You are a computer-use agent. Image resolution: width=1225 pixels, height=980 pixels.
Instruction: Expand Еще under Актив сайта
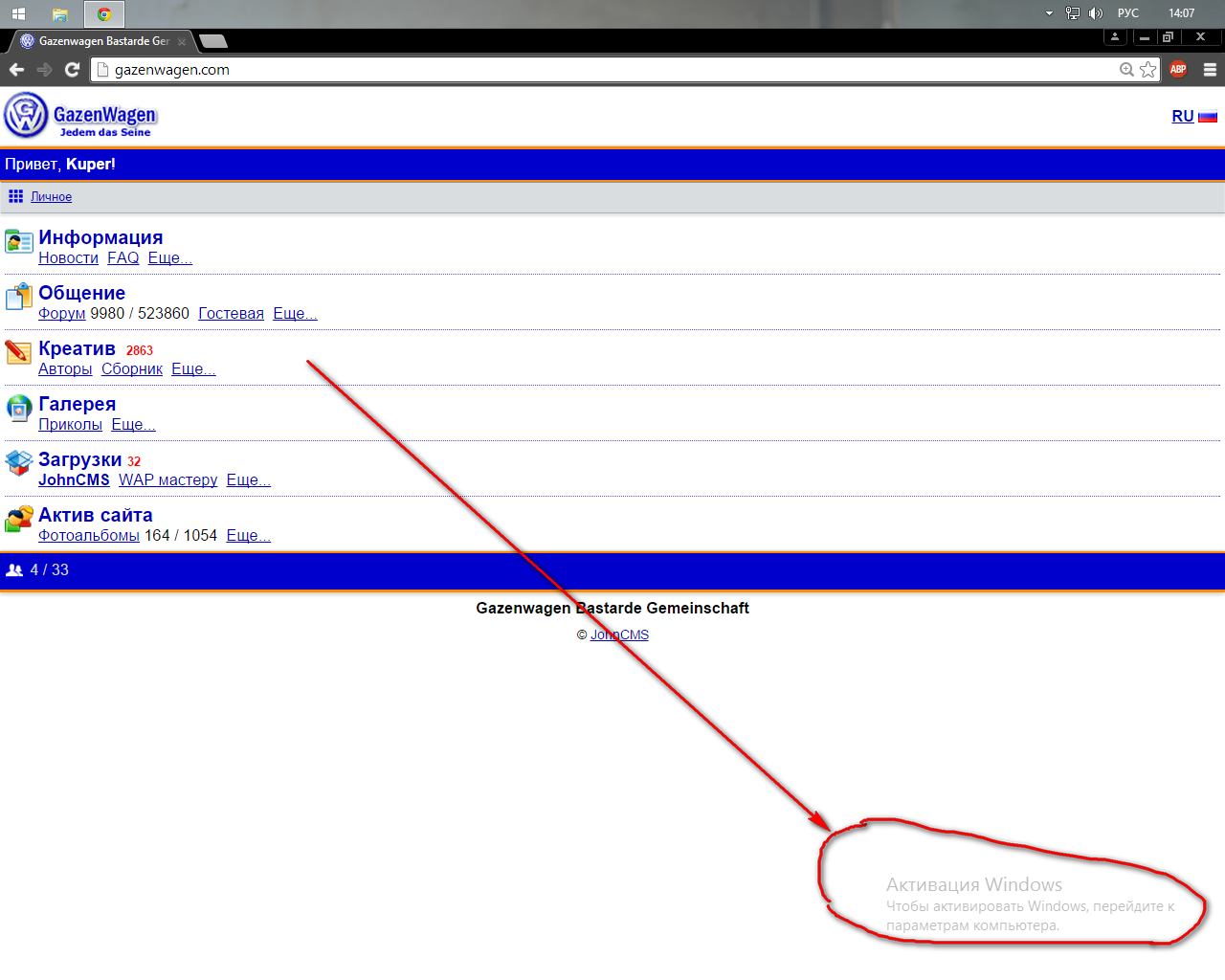pos(249,535)
